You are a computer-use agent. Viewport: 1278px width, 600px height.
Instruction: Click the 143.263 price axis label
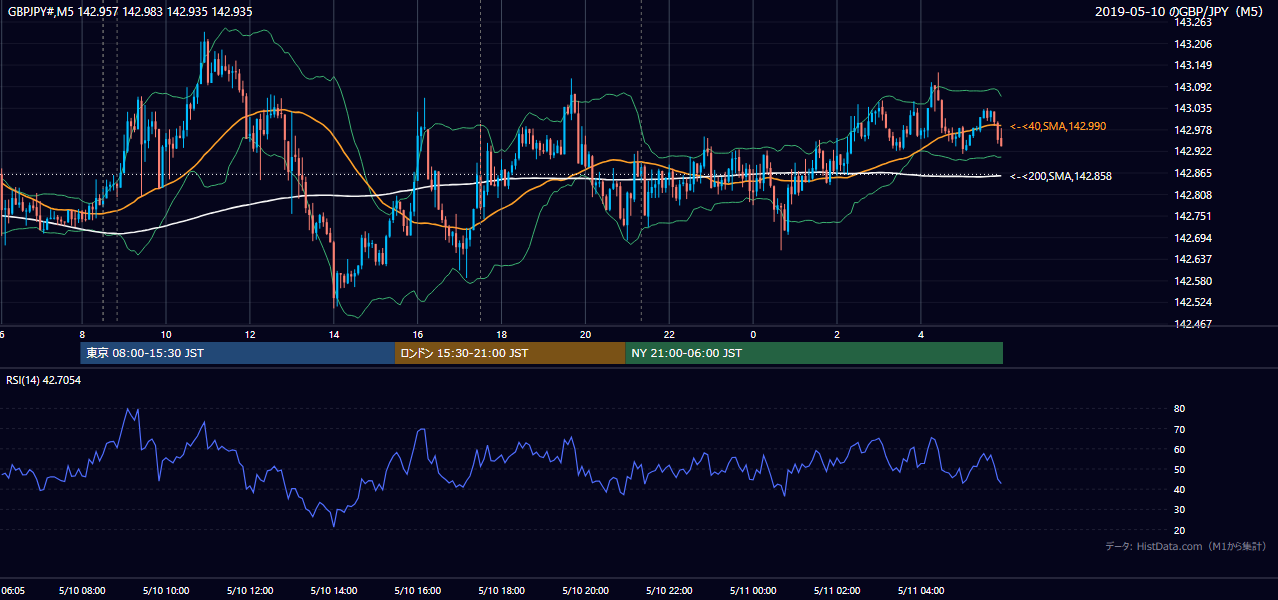click(x=1193, y=22)
